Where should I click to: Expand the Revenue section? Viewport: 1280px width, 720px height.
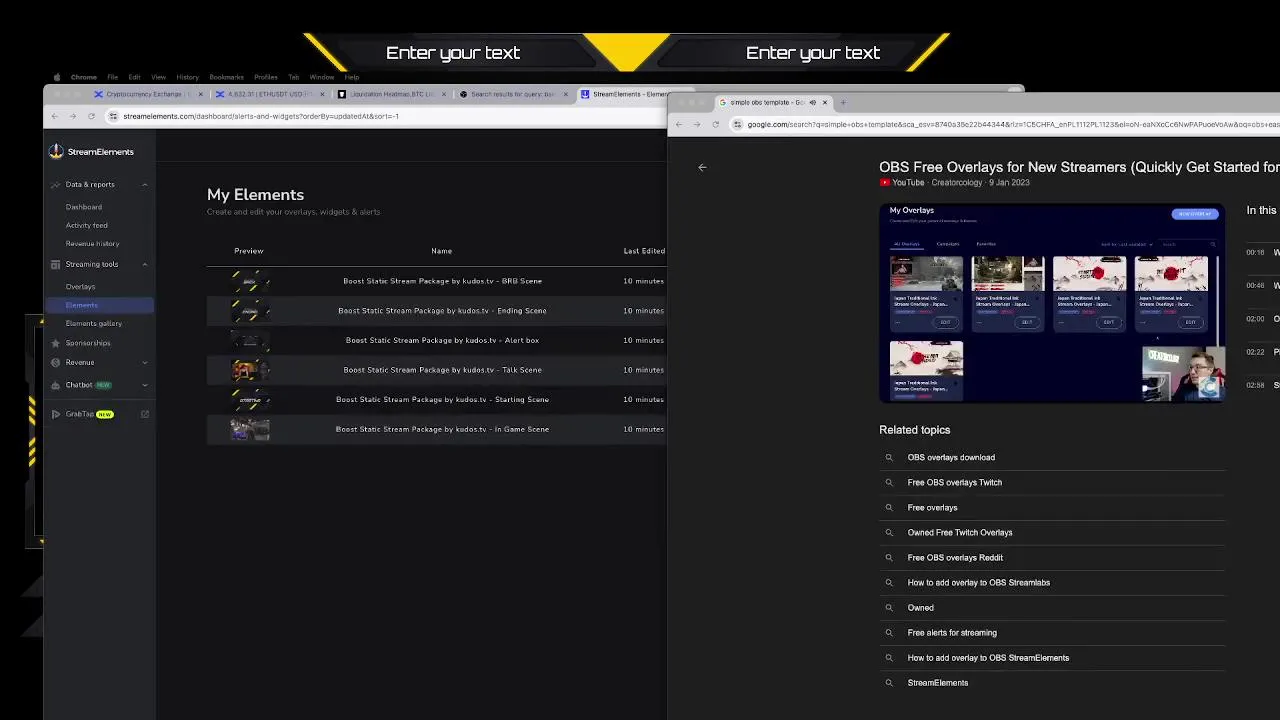(x=145, y=362)
